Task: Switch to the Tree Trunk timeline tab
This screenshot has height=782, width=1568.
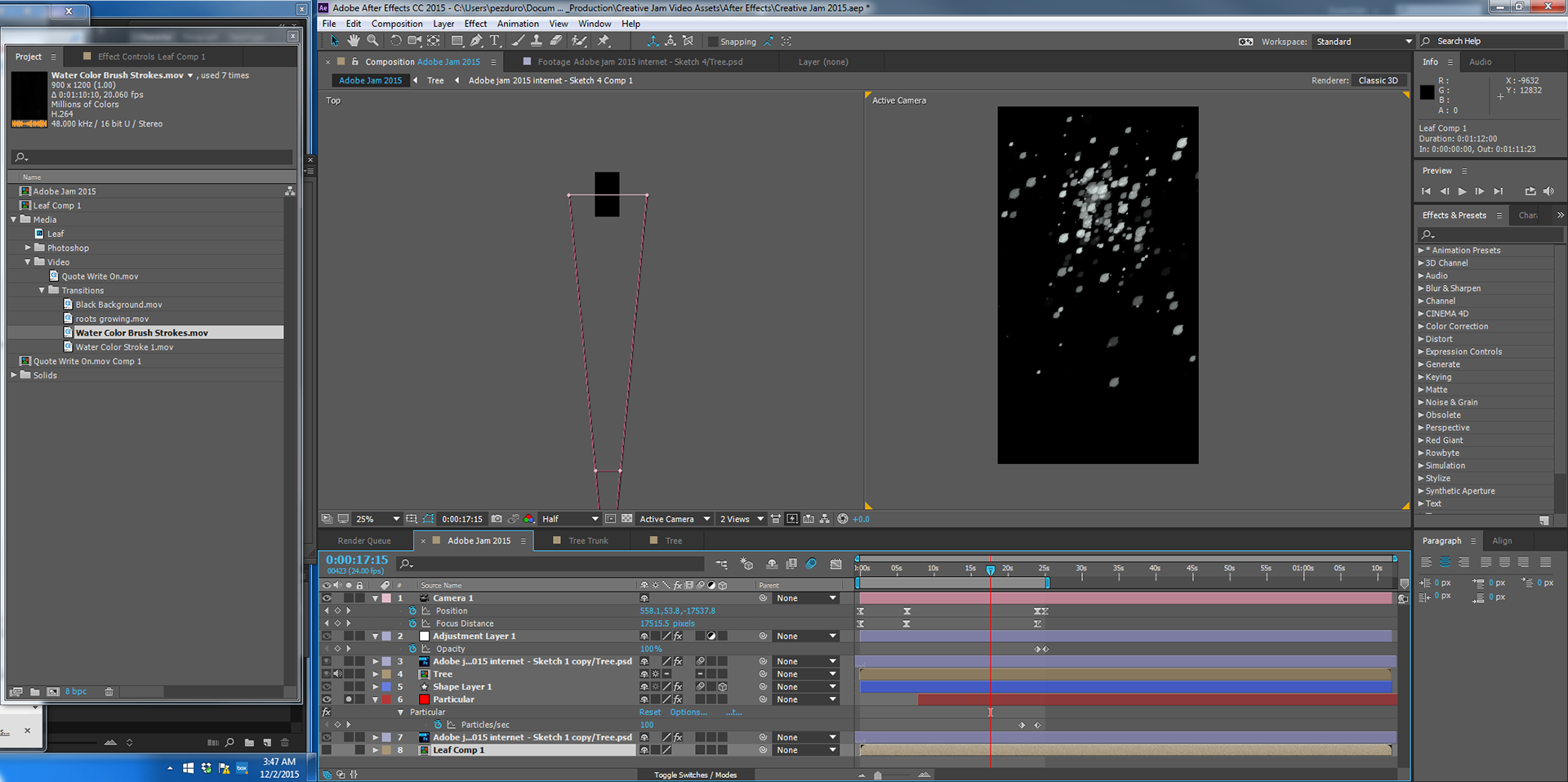Action: [588, 541]
